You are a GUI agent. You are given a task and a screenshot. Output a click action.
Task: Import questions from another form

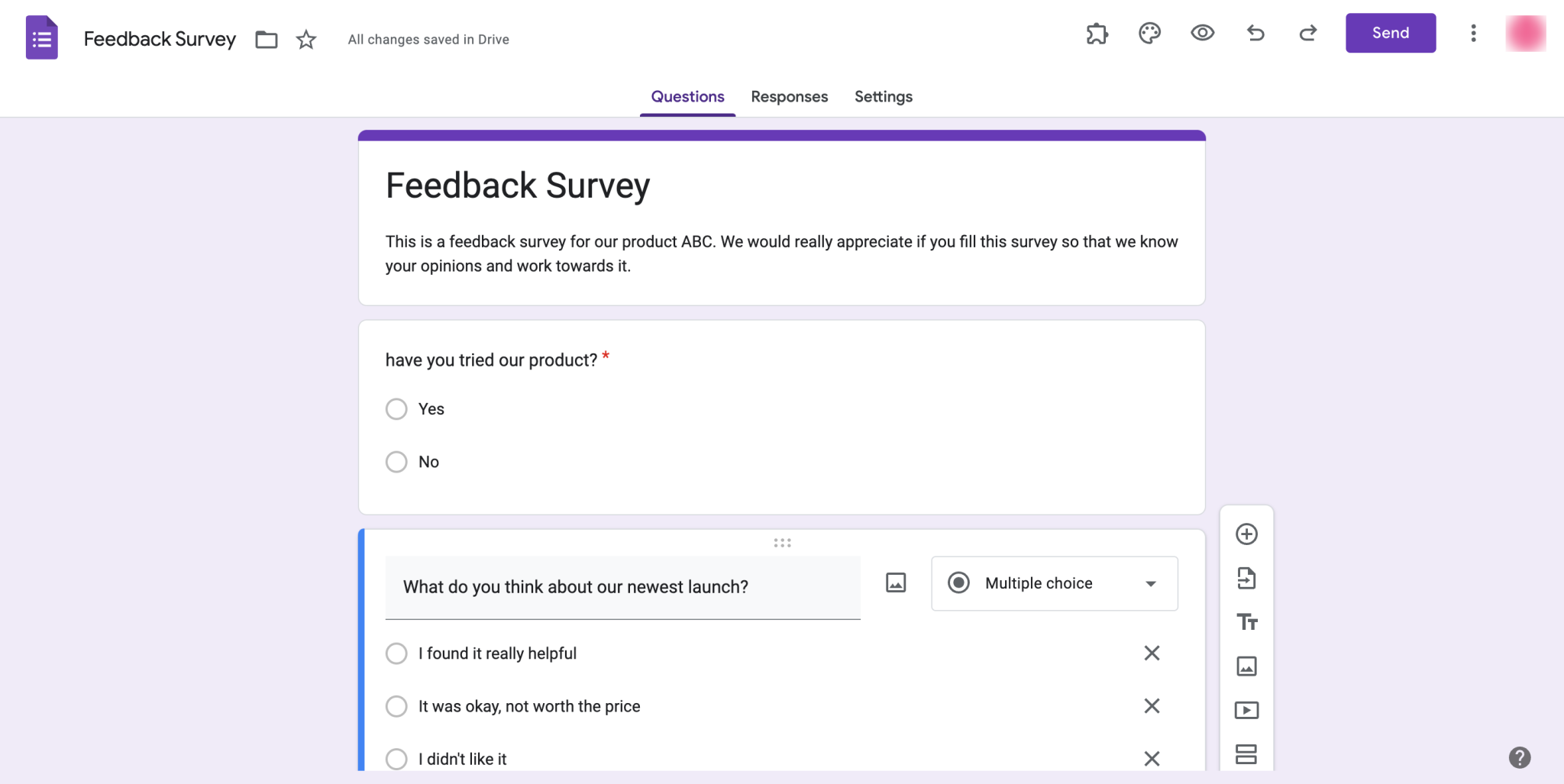point(1246,578)
